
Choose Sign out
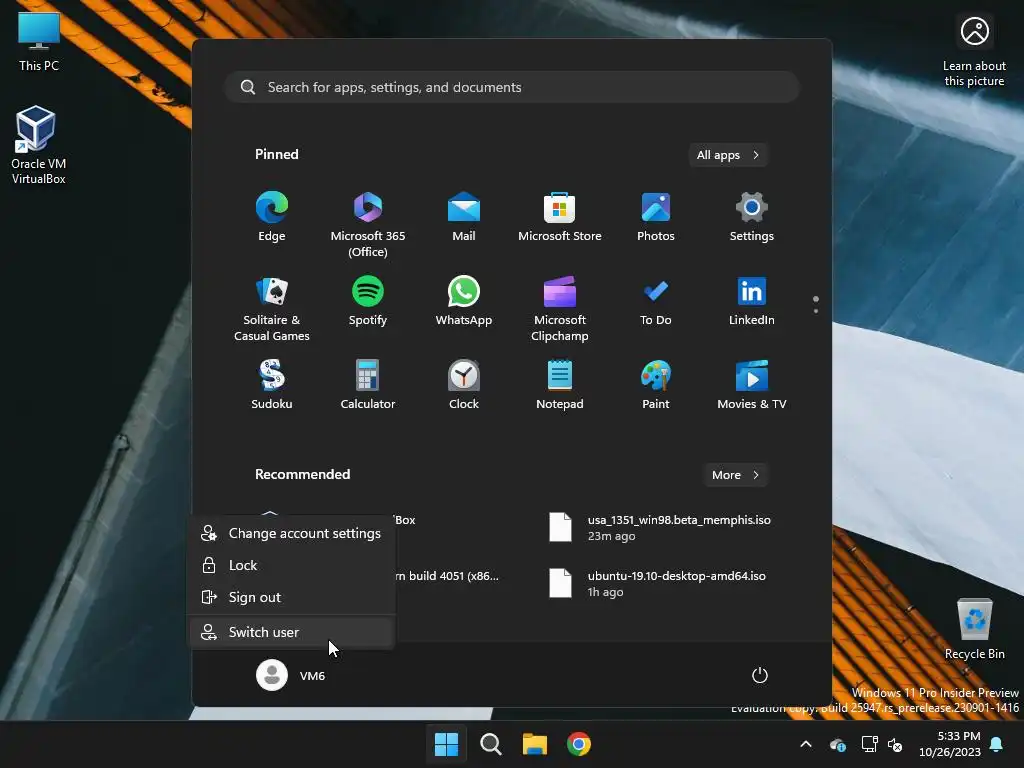[x=291, y=597]
